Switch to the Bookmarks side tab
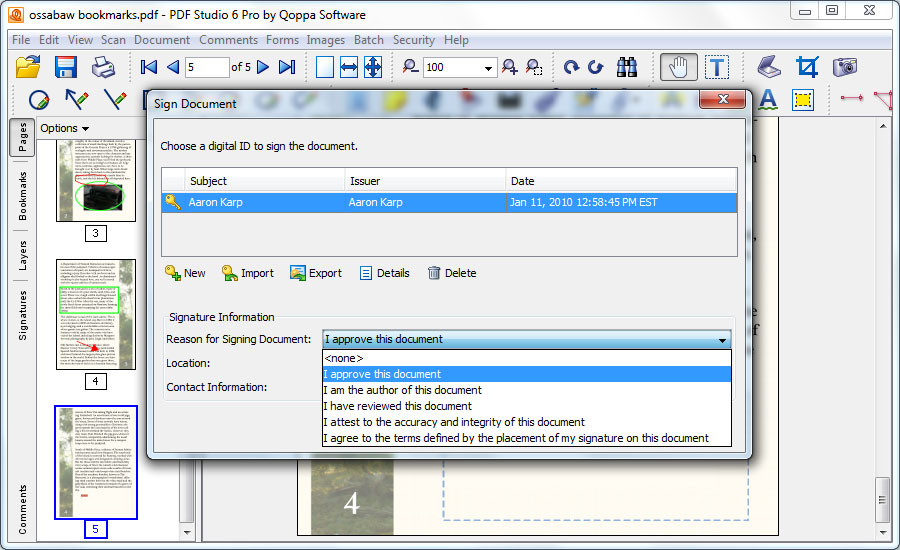900x550 pixels. pyautogui.click(x=22, y=196)
